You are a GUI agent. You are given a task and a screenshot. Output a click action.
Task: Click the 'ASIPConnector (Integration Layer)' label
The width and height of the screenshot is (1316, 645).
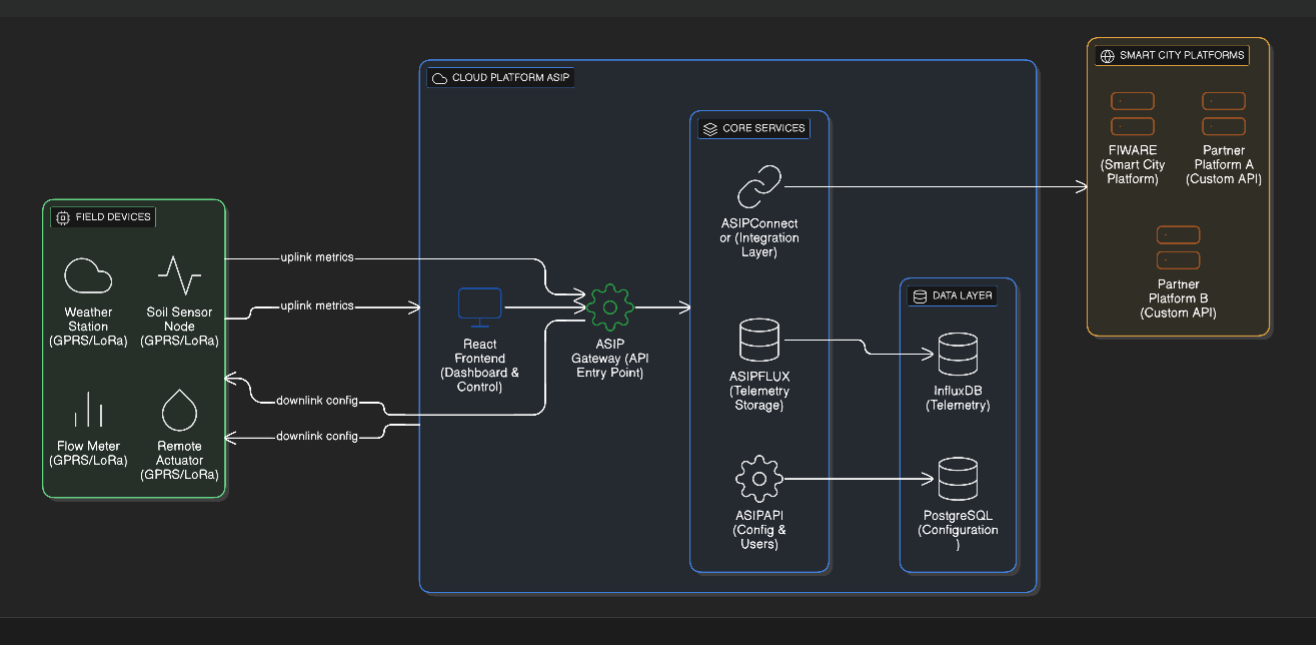point(760,238)
